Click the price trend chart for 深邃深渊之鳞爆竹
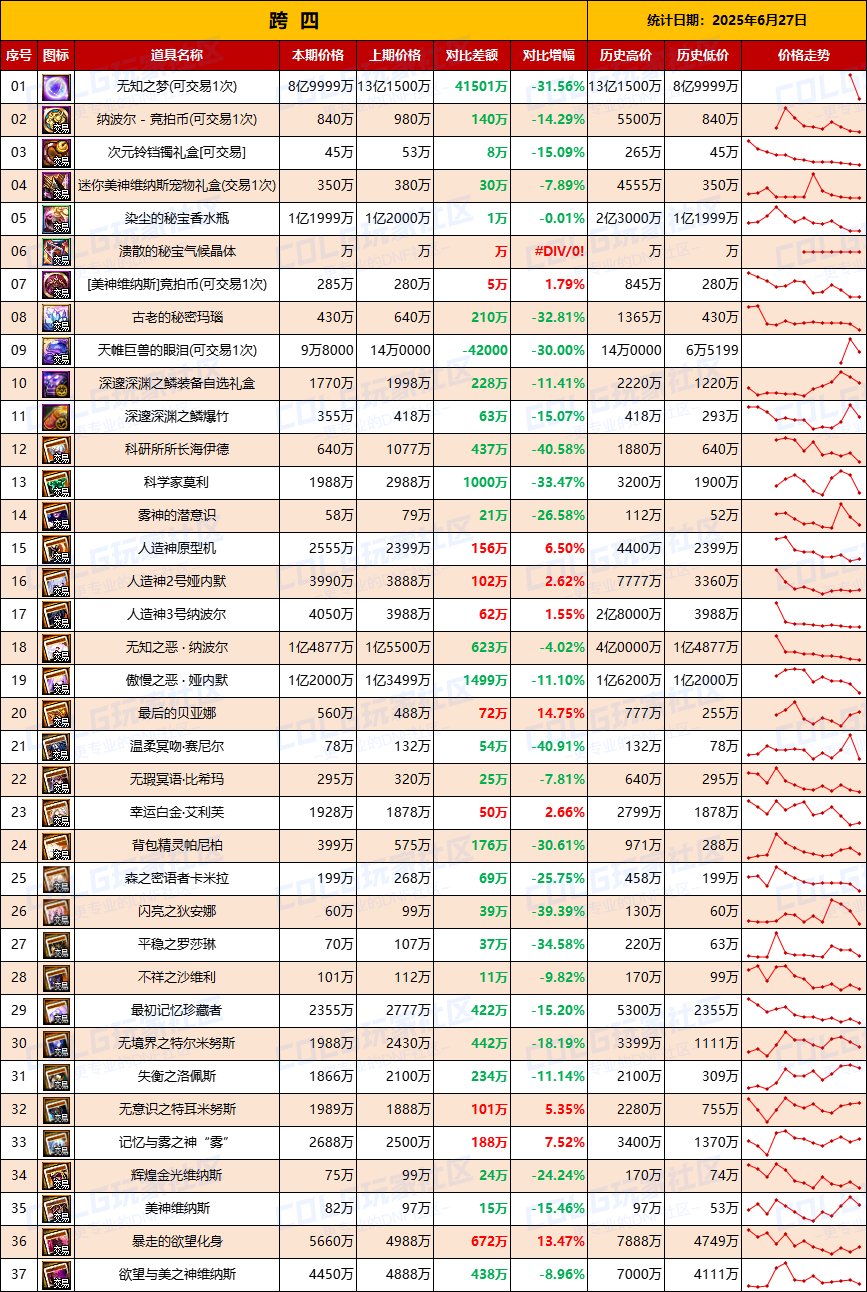 [x=804, y=417]
